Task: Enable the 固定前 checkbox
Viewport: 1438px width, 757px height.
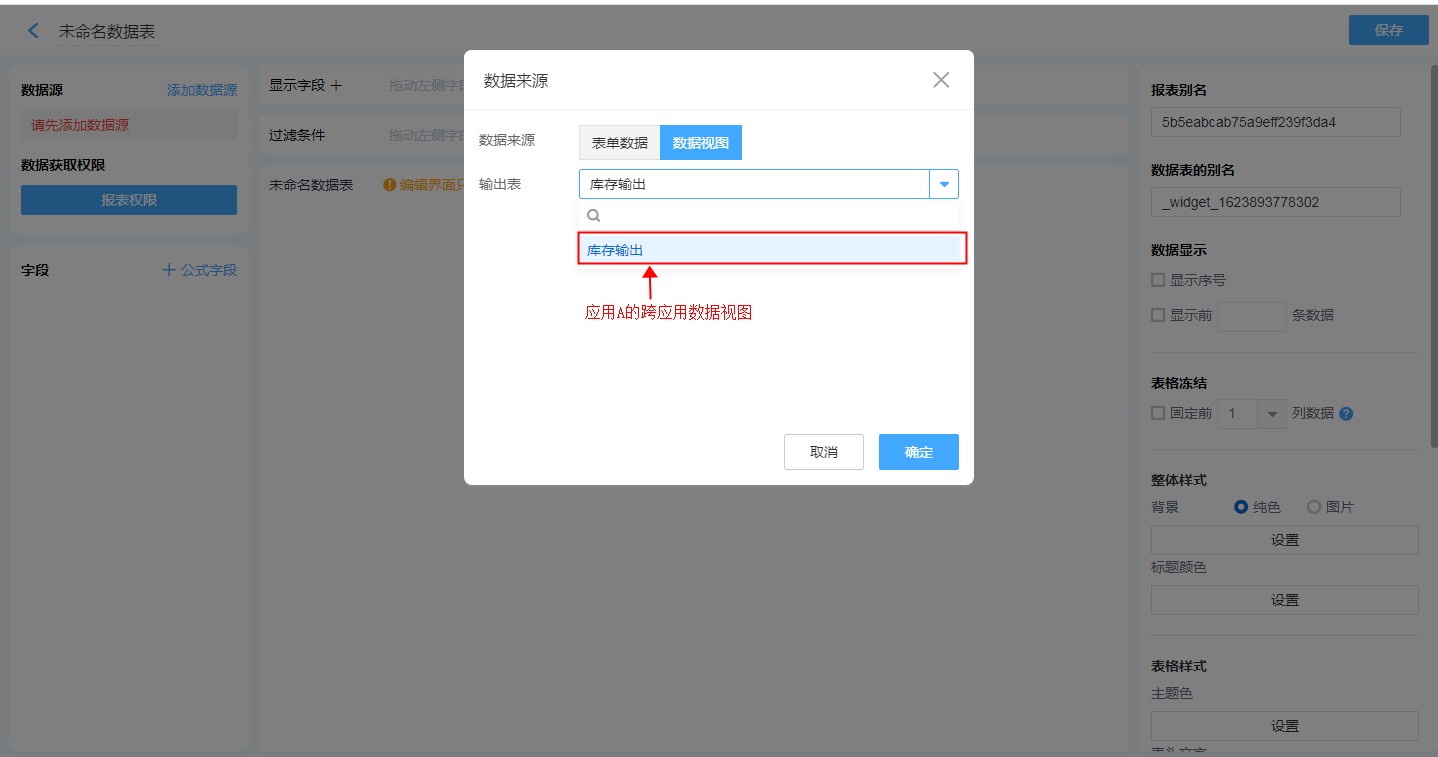Action: point(1158,413)
